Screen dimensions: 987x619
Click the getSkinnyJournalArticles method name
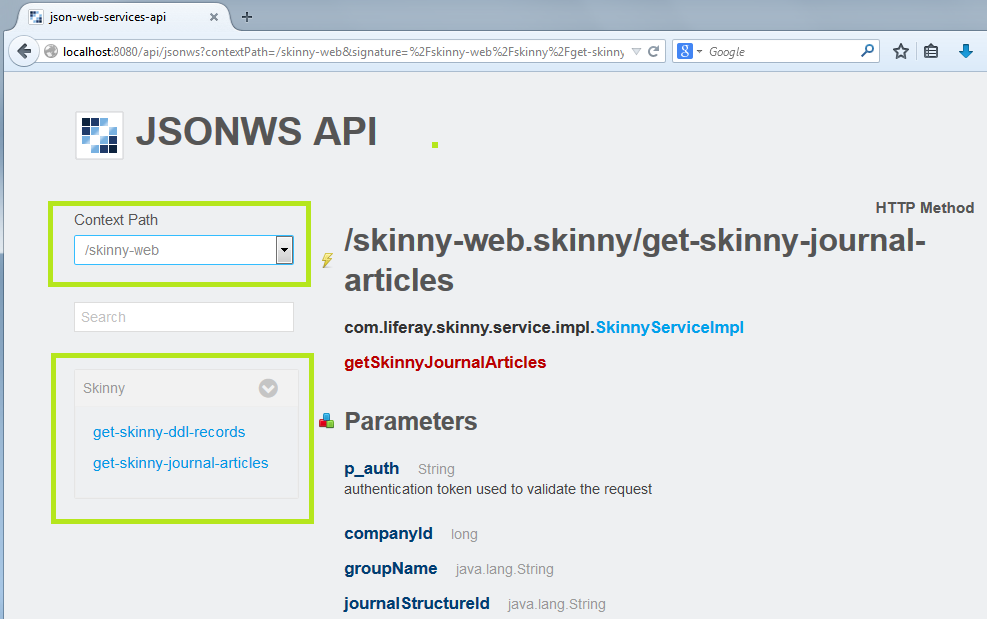click(445, 362)
